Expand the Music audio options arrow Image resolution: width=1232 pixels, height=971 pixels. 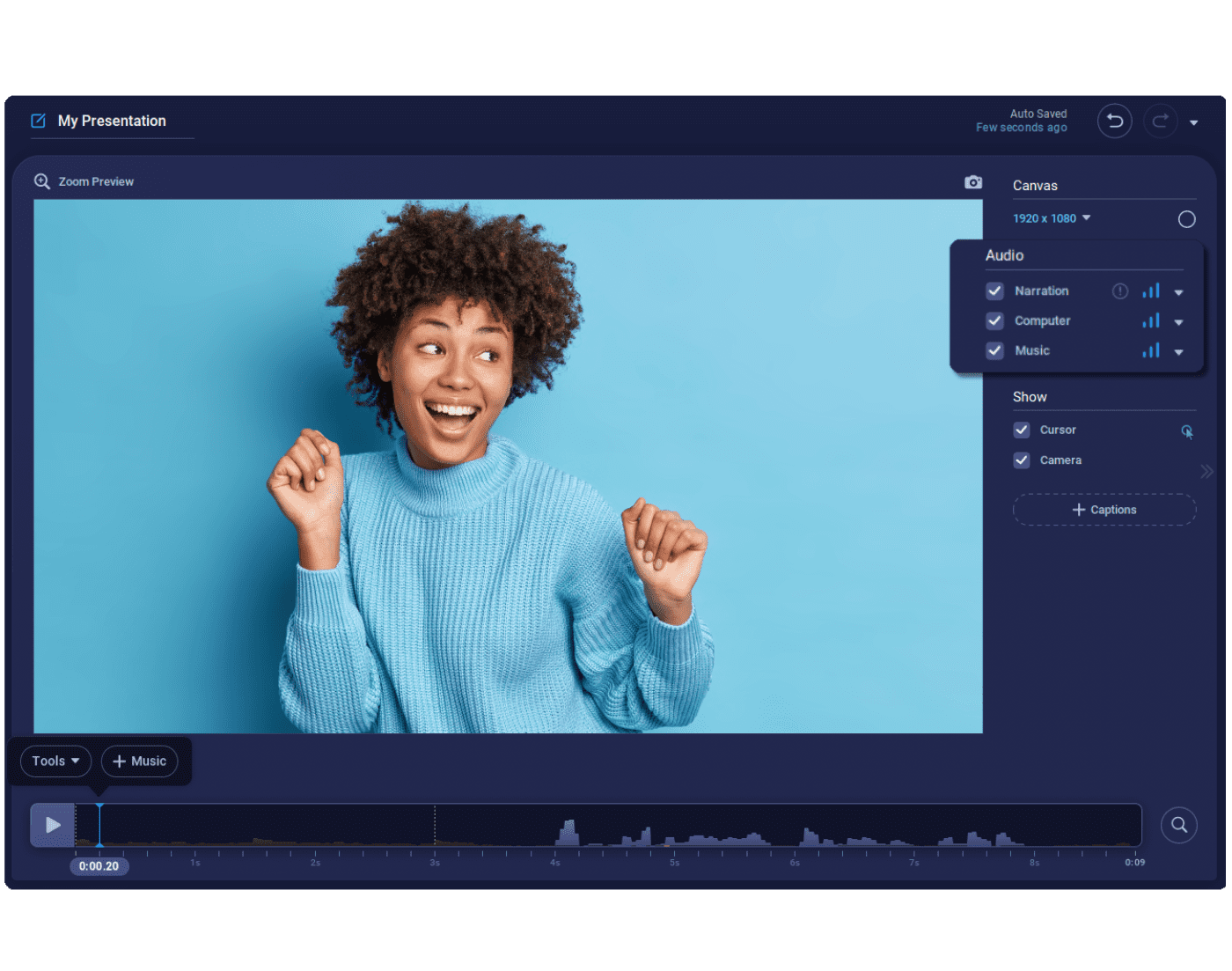tap(1178, 352)
